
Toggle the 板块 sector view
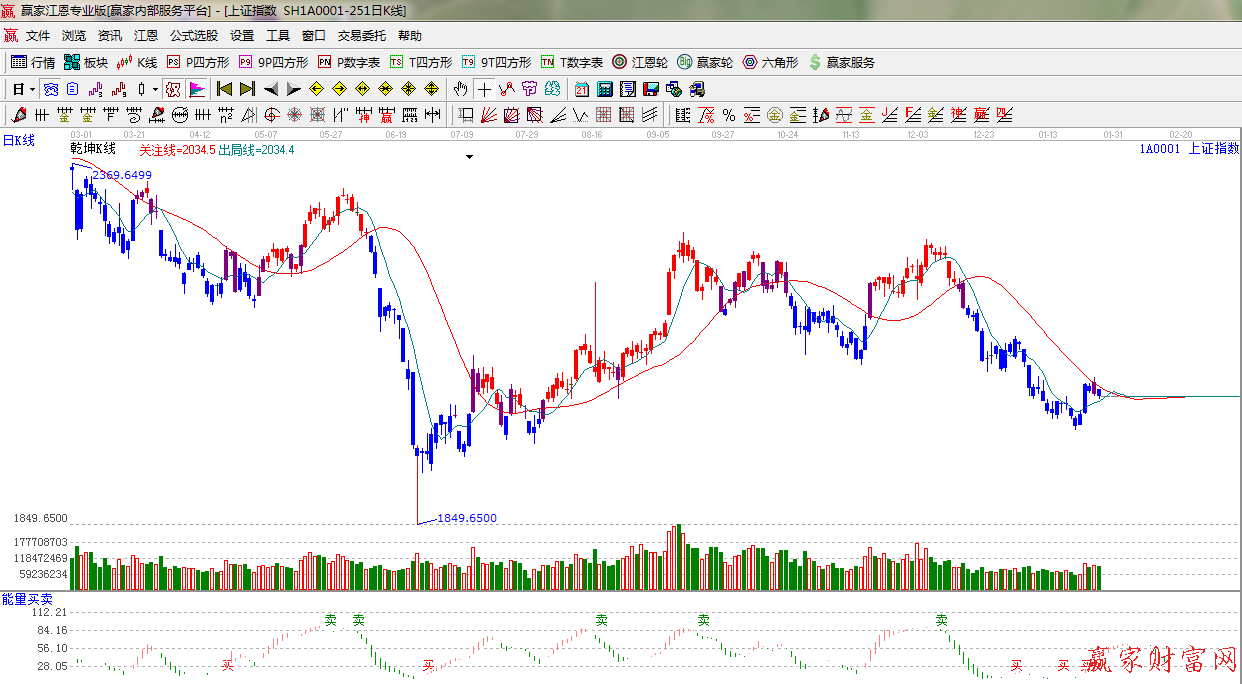pos(85,62)
